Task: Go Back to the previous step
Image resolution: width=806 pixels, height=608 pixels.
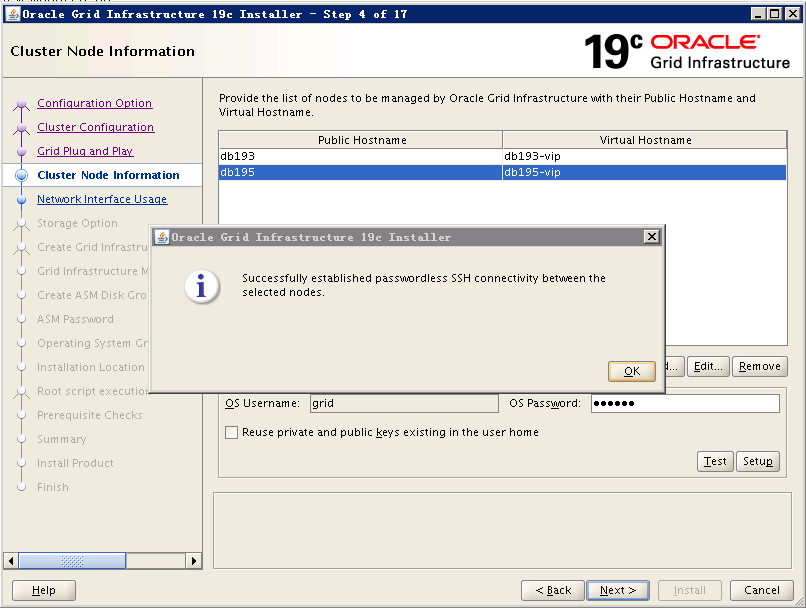Action: point(553,591)
